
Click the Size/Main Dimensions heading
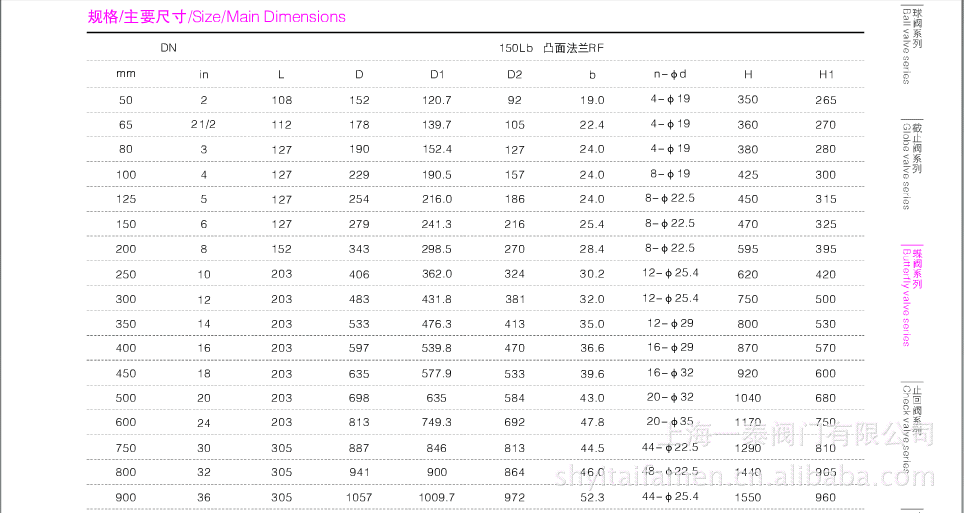coord(217,17)
